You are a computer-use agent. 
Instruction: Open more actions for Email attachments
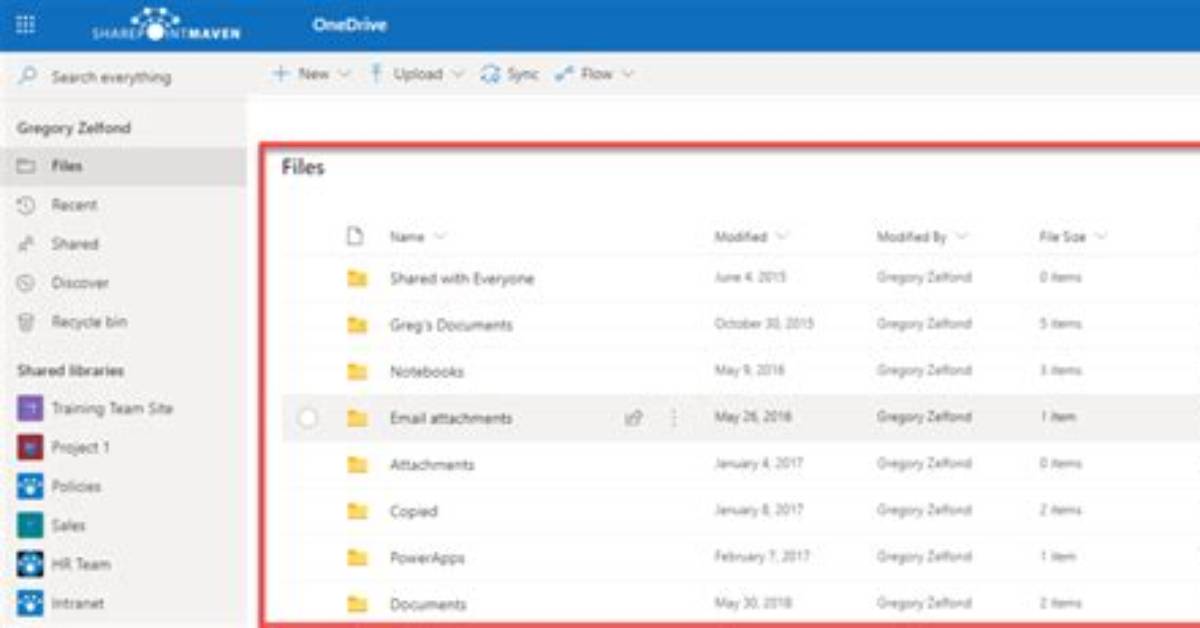(x=673, y=418)
